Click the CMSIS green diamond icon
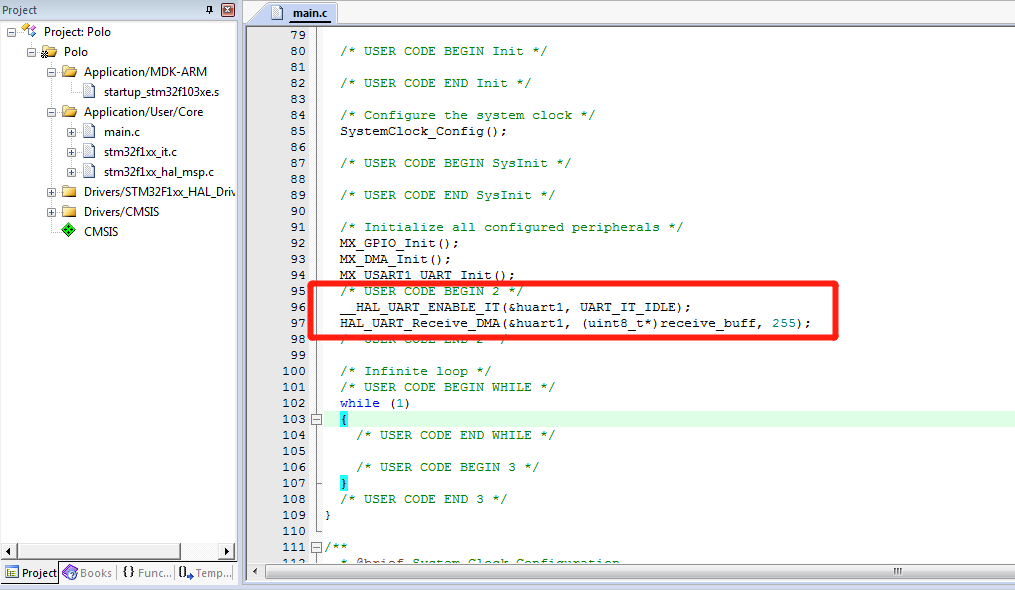The height and width of the screenshot is (590, 1015). point(67,231)
